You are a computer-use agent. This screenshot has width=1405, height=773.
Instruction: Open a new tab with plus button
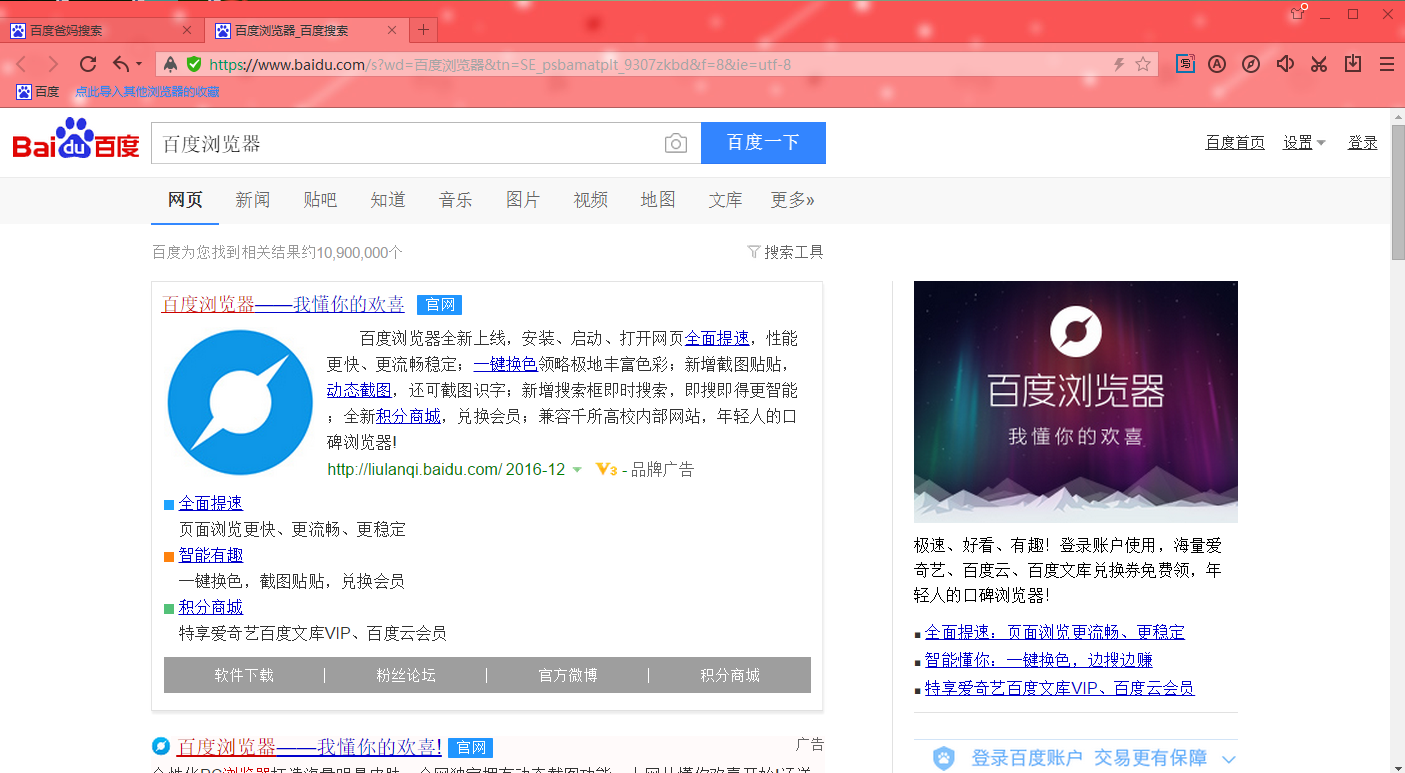tap(424, 30)
